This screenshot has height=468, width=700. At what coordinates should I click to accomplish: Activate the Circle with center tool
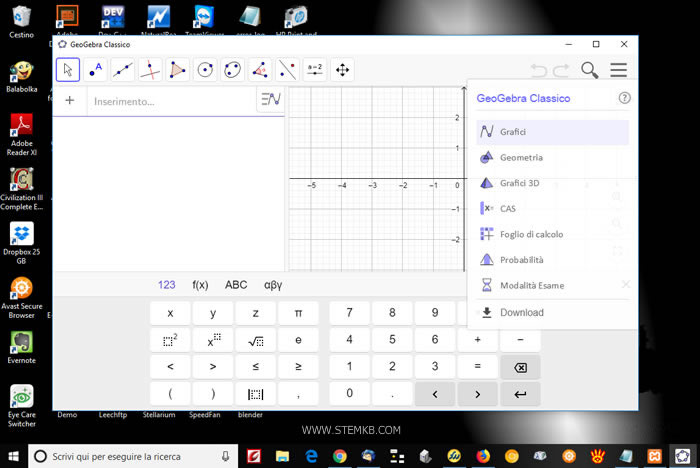[x=205, y=70]
